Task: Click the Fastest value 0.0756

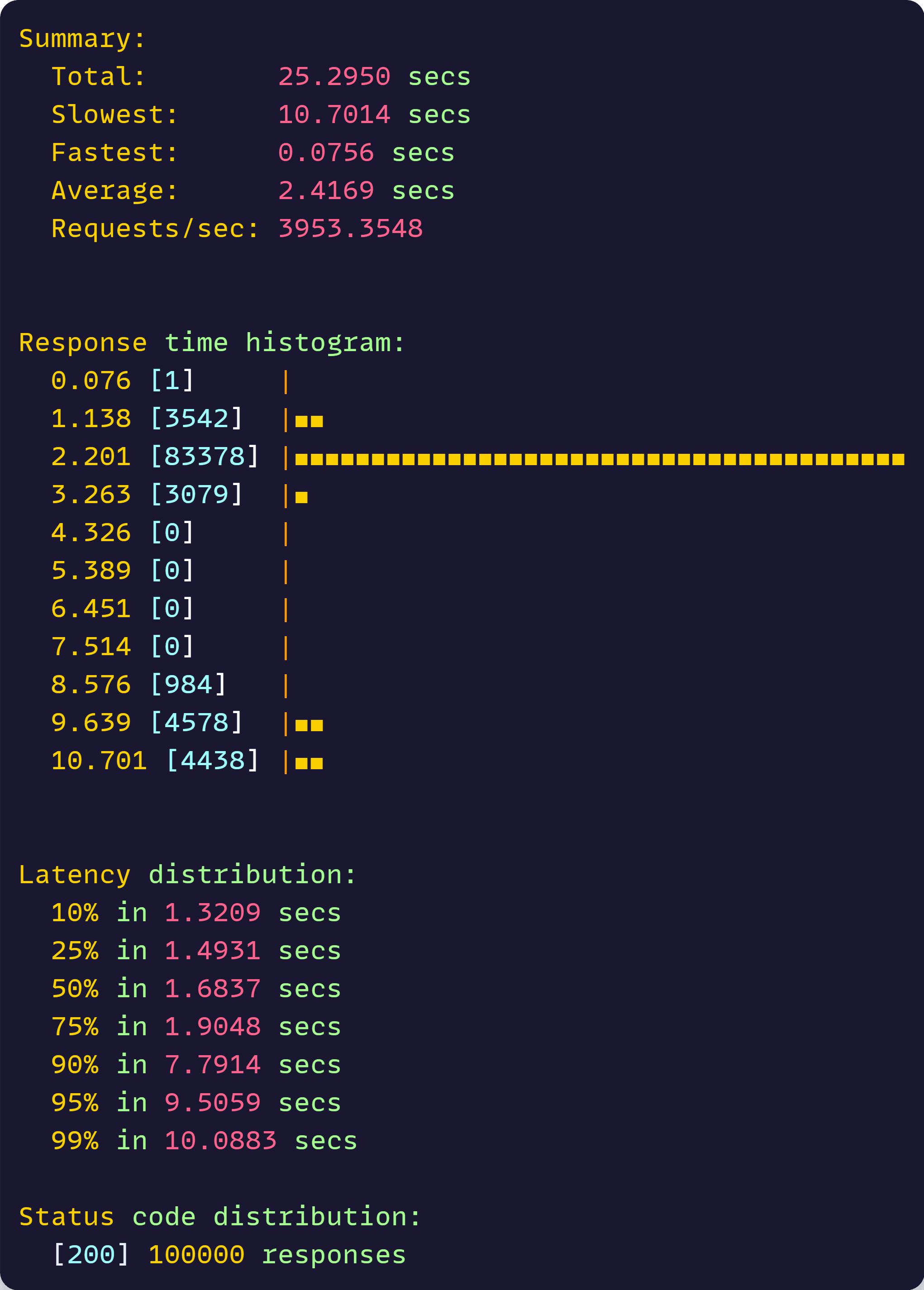Action: point(326,152)
